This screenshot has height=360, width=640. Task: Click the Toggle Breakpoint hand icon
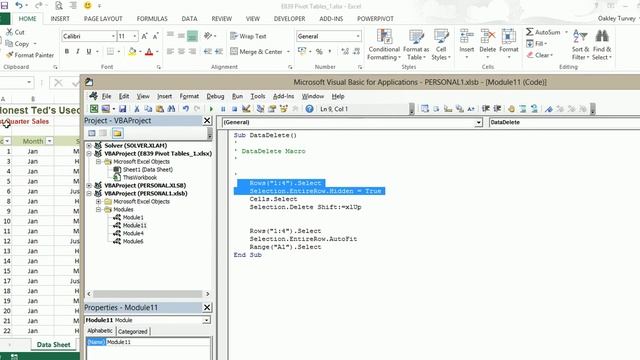511,109
